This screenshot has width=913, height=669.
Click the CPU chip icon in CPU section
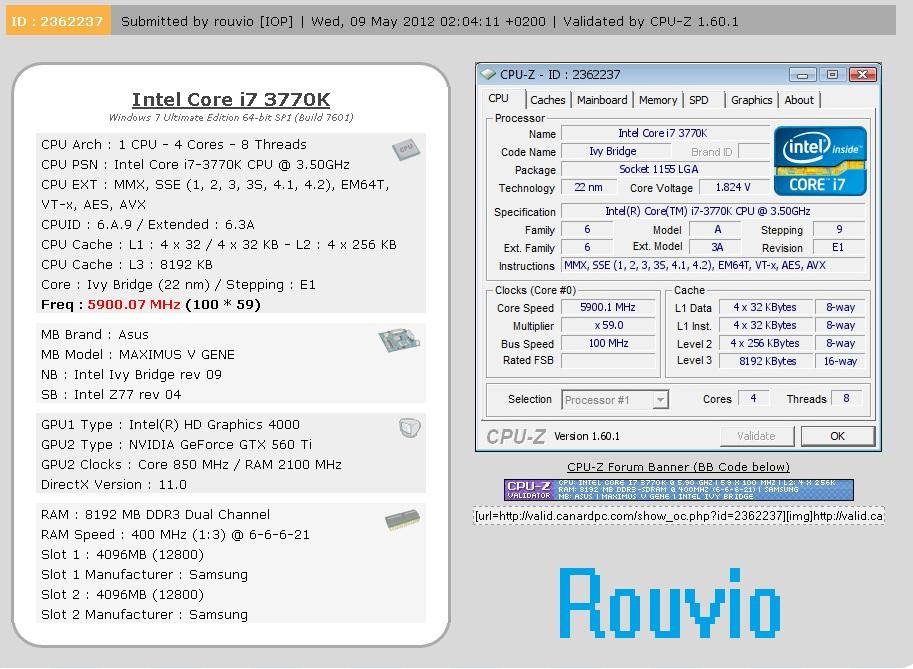406,149
